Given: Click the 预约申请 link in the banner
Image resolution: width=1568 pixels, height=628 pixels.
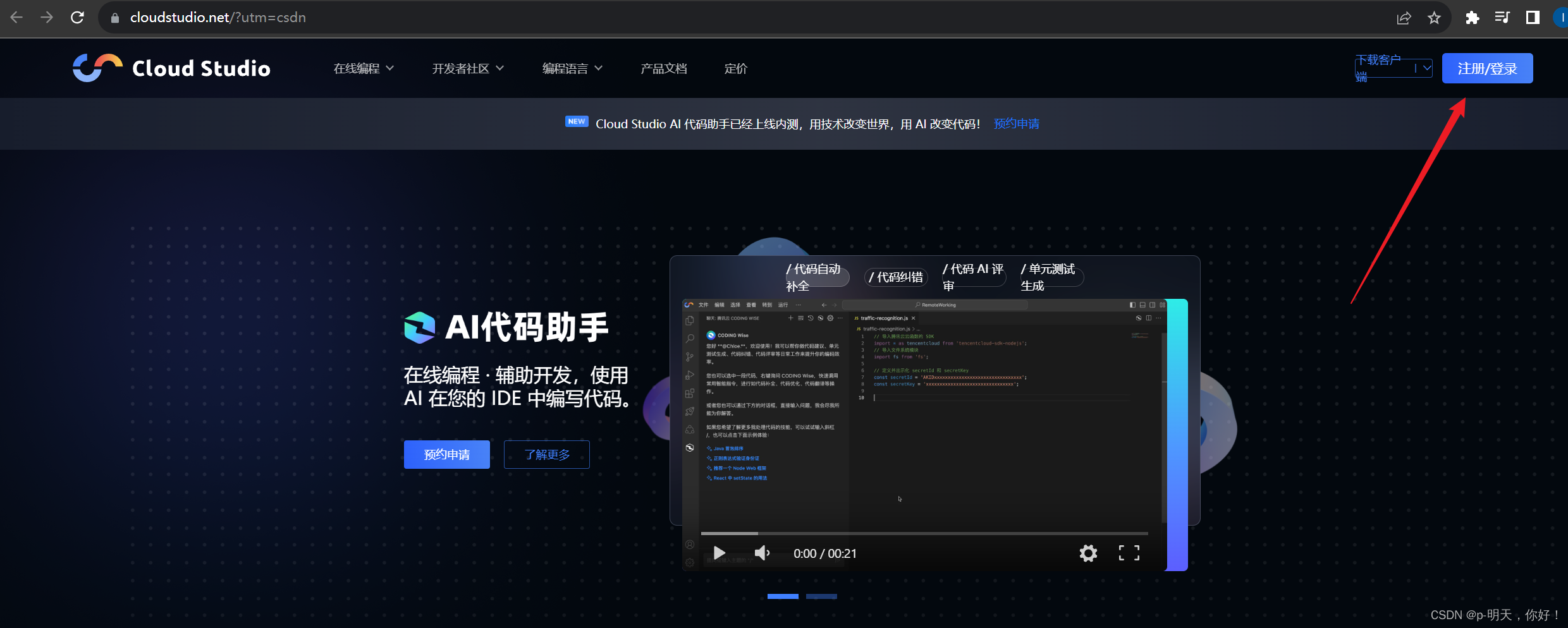Looking at the screenshot, I should pyautogui.click(x=1017, y=124).
